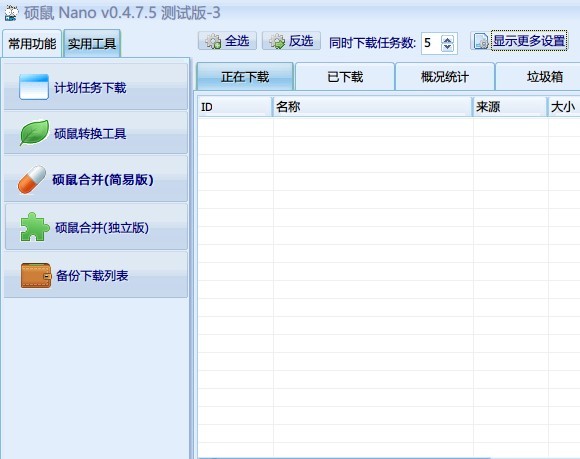Click the ID column header
Viewport: 580px width, 459px height.
[x=235, y=107]
